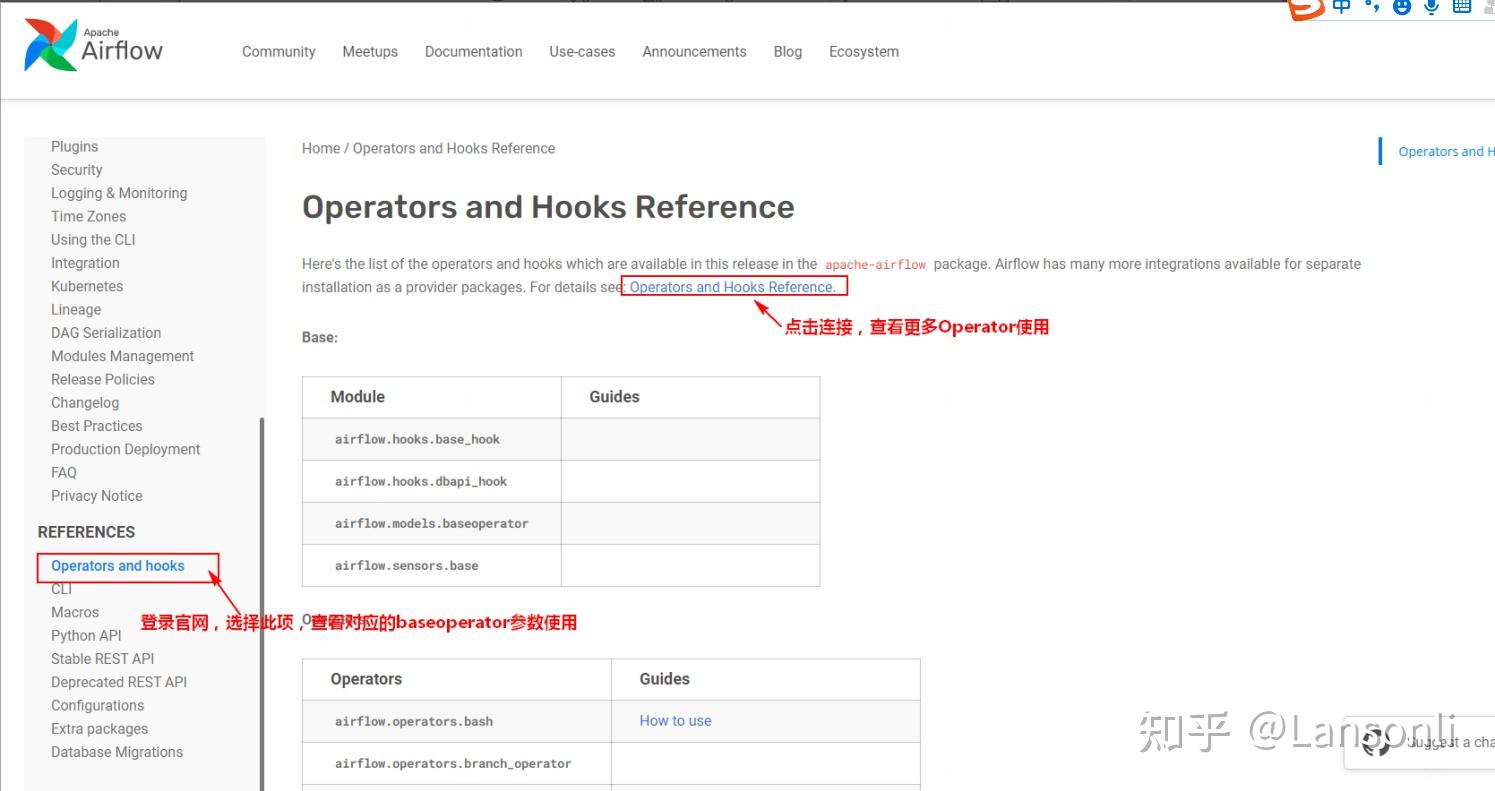Open the IME emoji panel
Image resolution: width=1495 pixels, height=791 pixels.
pos(1402,7)
